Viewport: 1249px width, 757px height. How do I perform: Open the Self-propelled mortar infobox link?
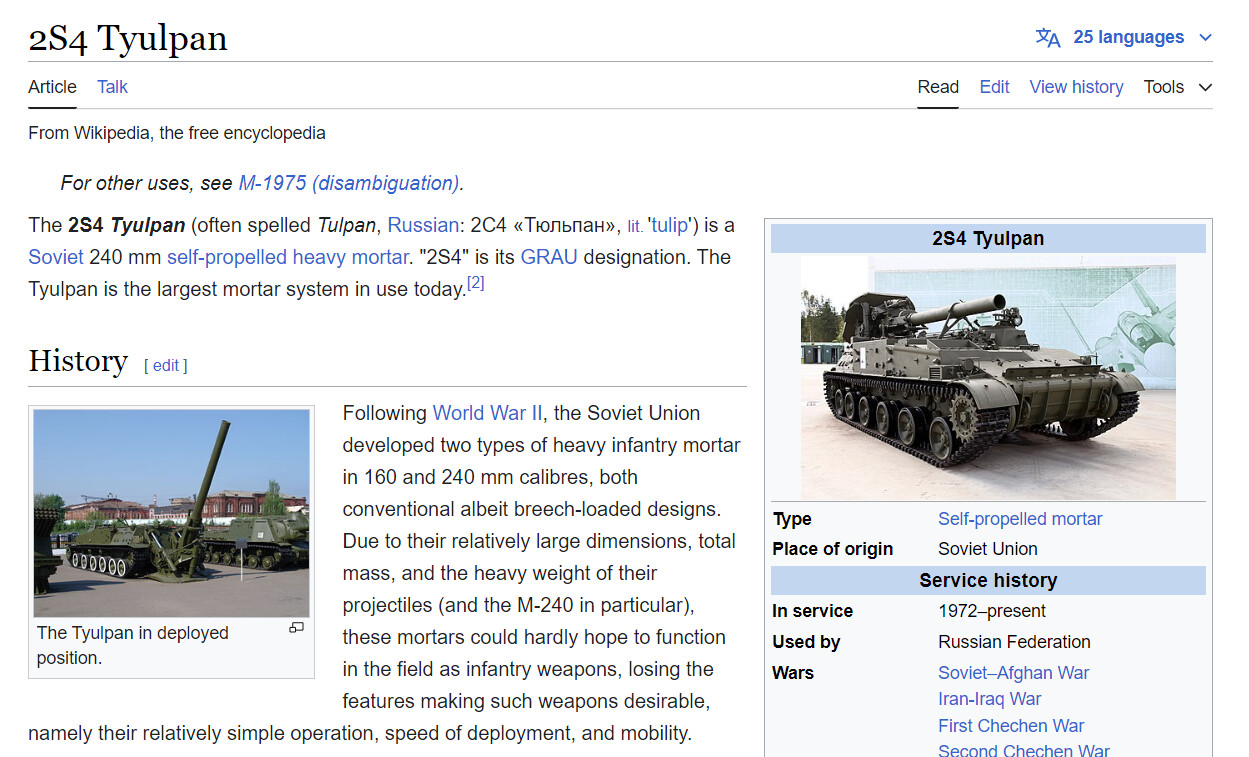(x=1020, y=519)
